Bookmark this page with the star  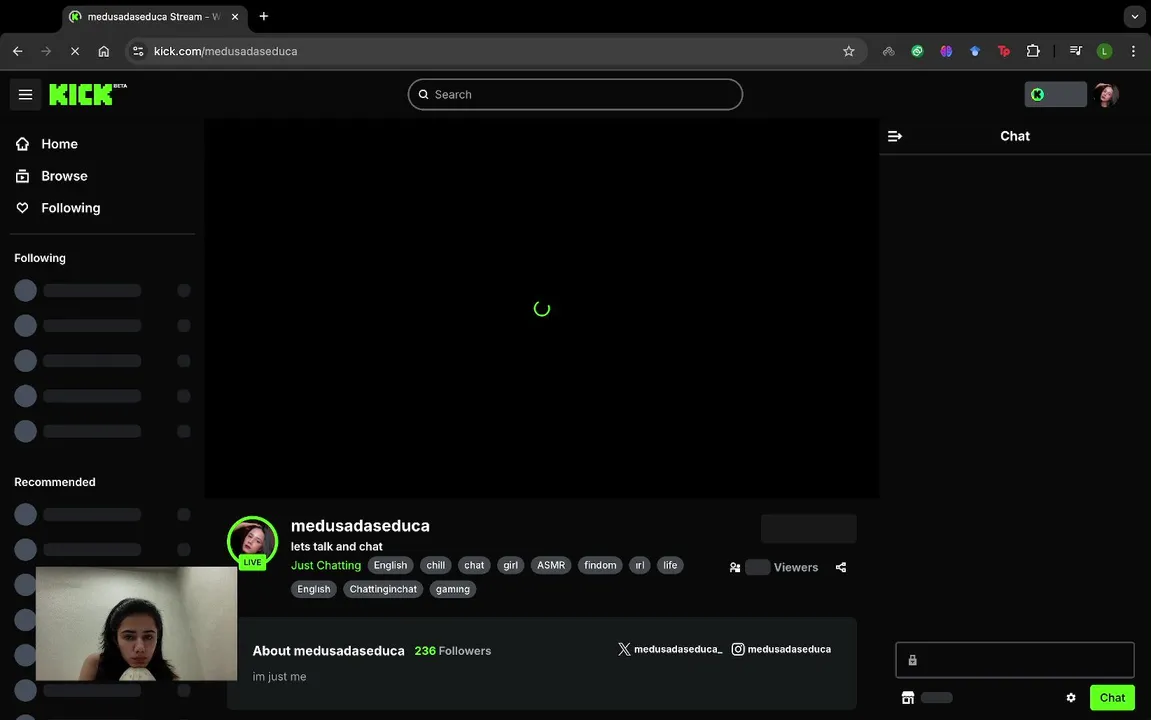(x=849, y=51)
